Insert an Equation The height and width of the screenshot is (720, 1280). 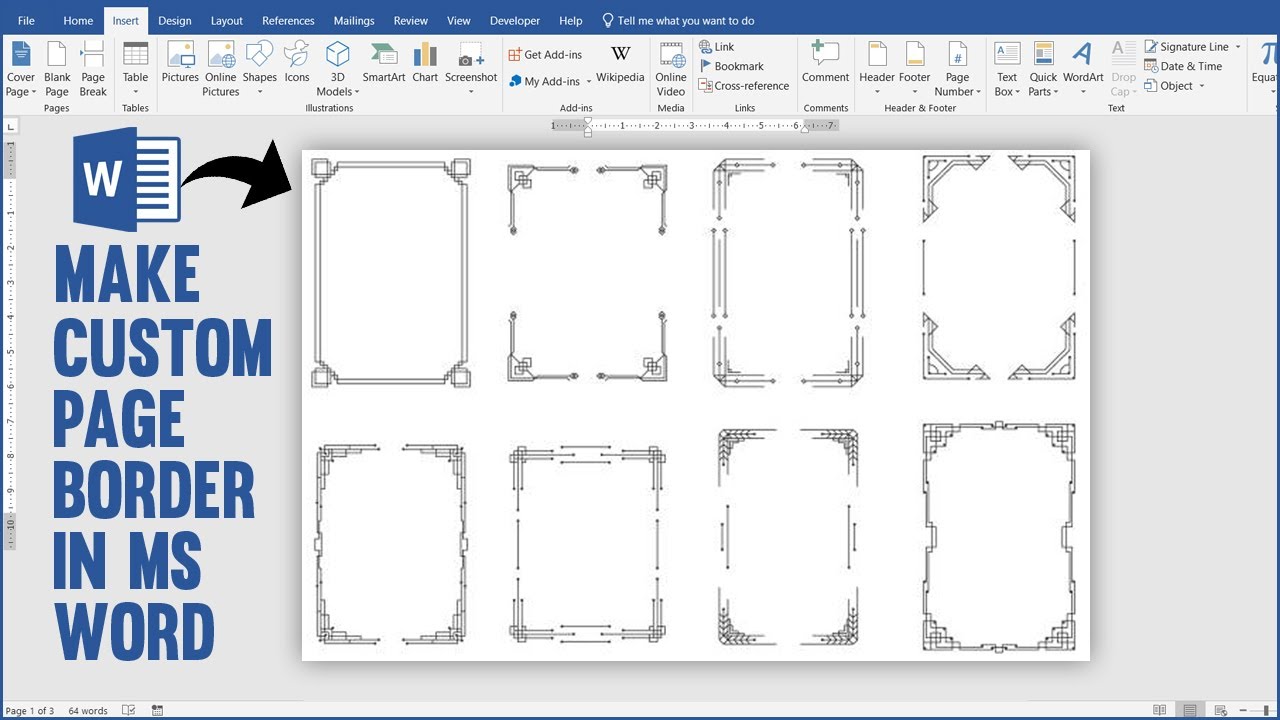click(x=1265, y=69)
